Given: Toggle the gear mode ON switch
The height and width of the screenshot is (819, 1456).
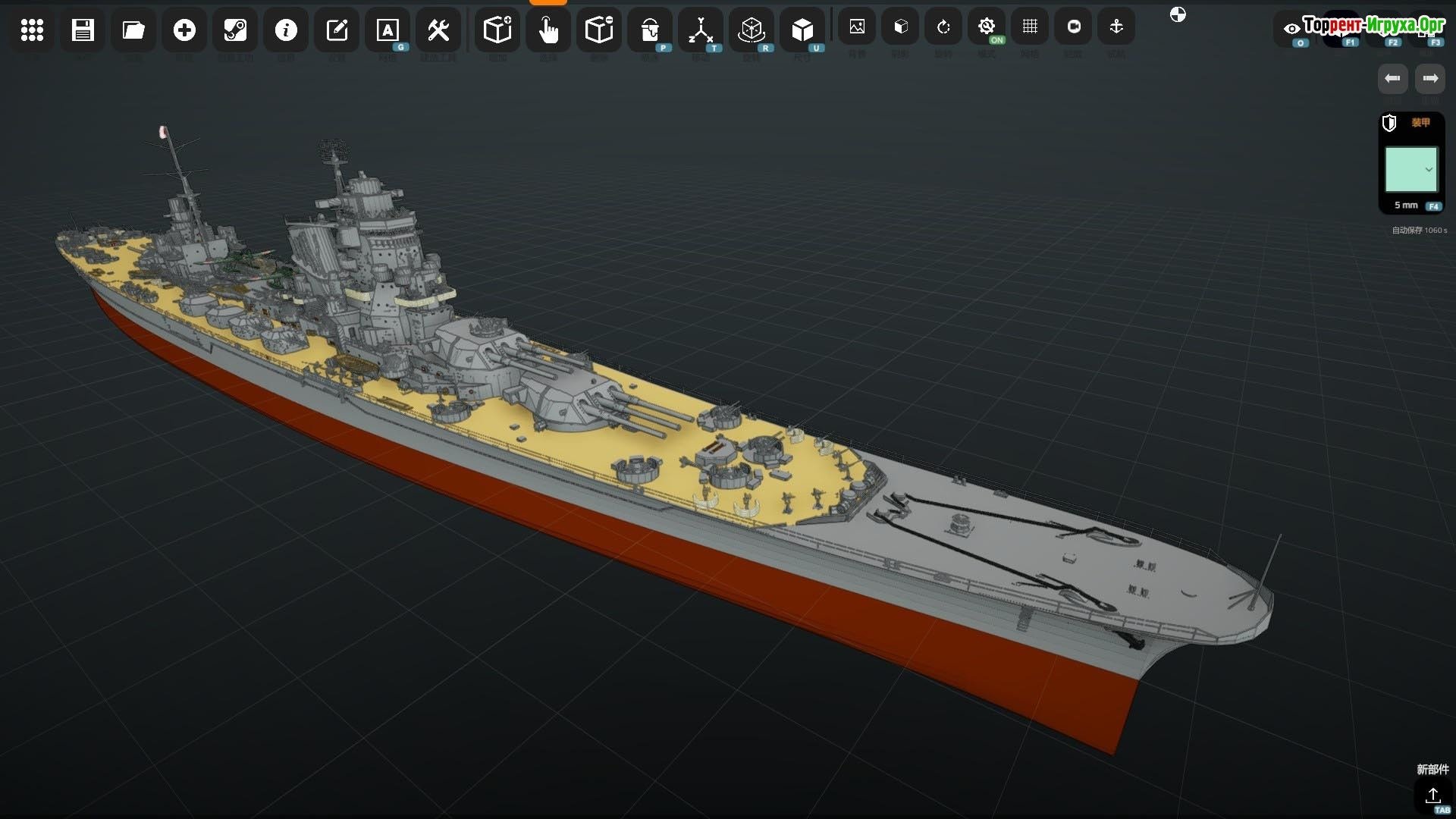Looking at the screenshot, I should pos(987,27).
